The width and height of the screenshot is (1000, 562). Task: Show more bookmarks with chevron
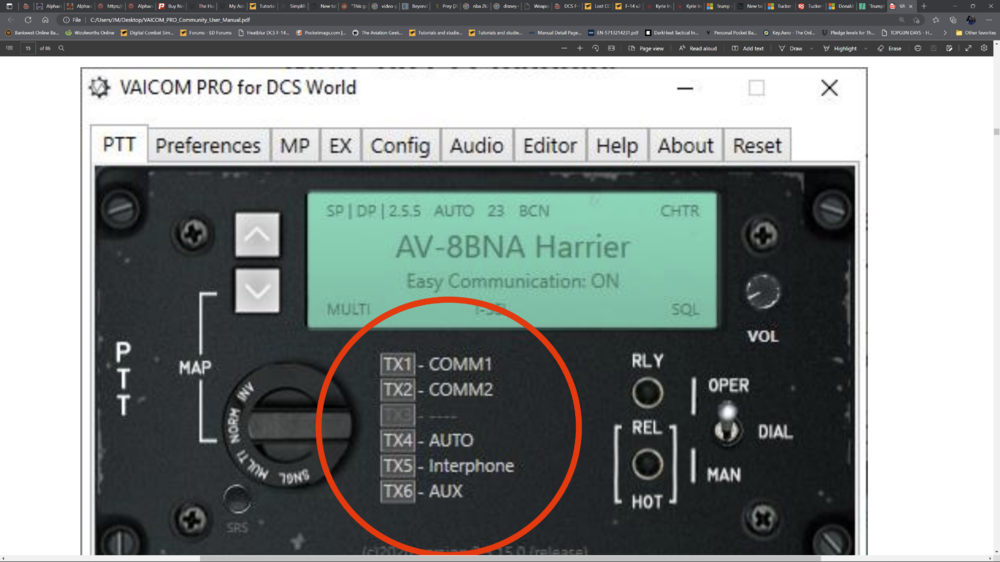pos(945,33)
